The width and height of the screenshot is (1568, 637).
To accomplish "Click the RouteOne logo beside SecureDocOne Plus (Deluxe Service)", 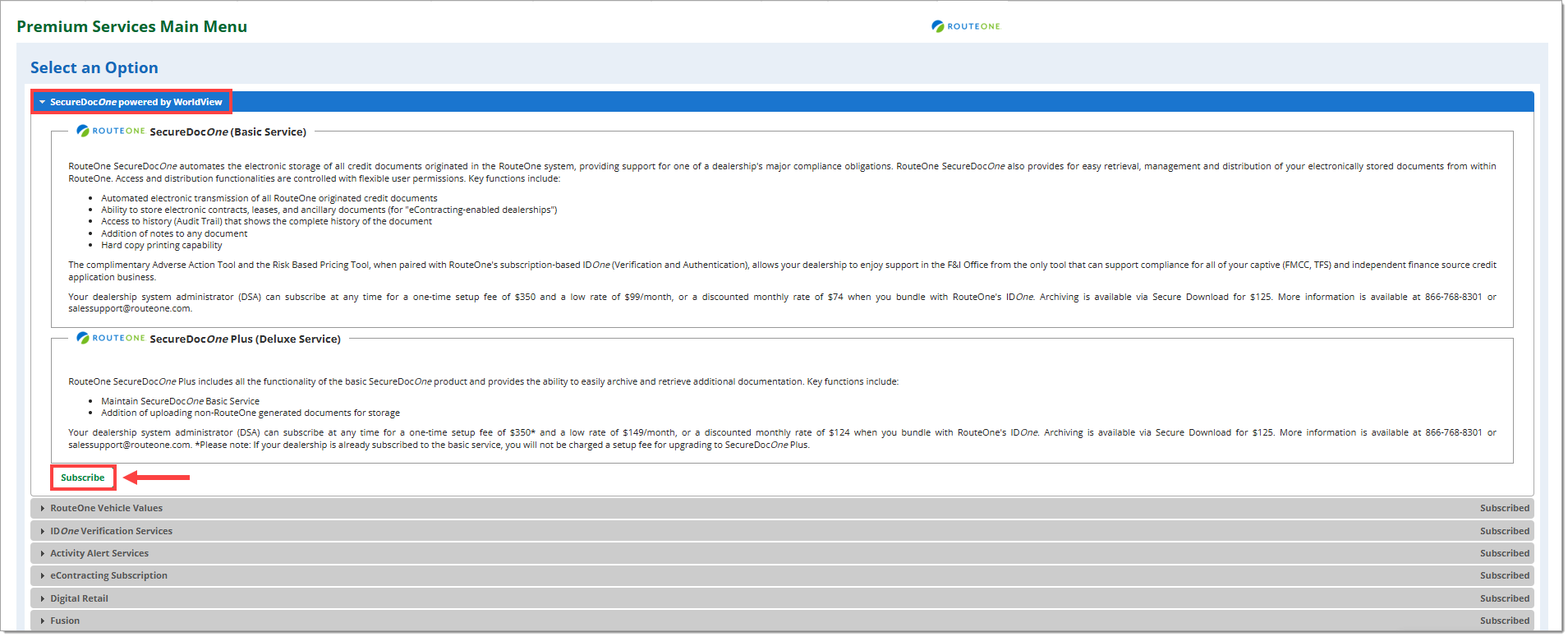I will click(x=111, y=338).
